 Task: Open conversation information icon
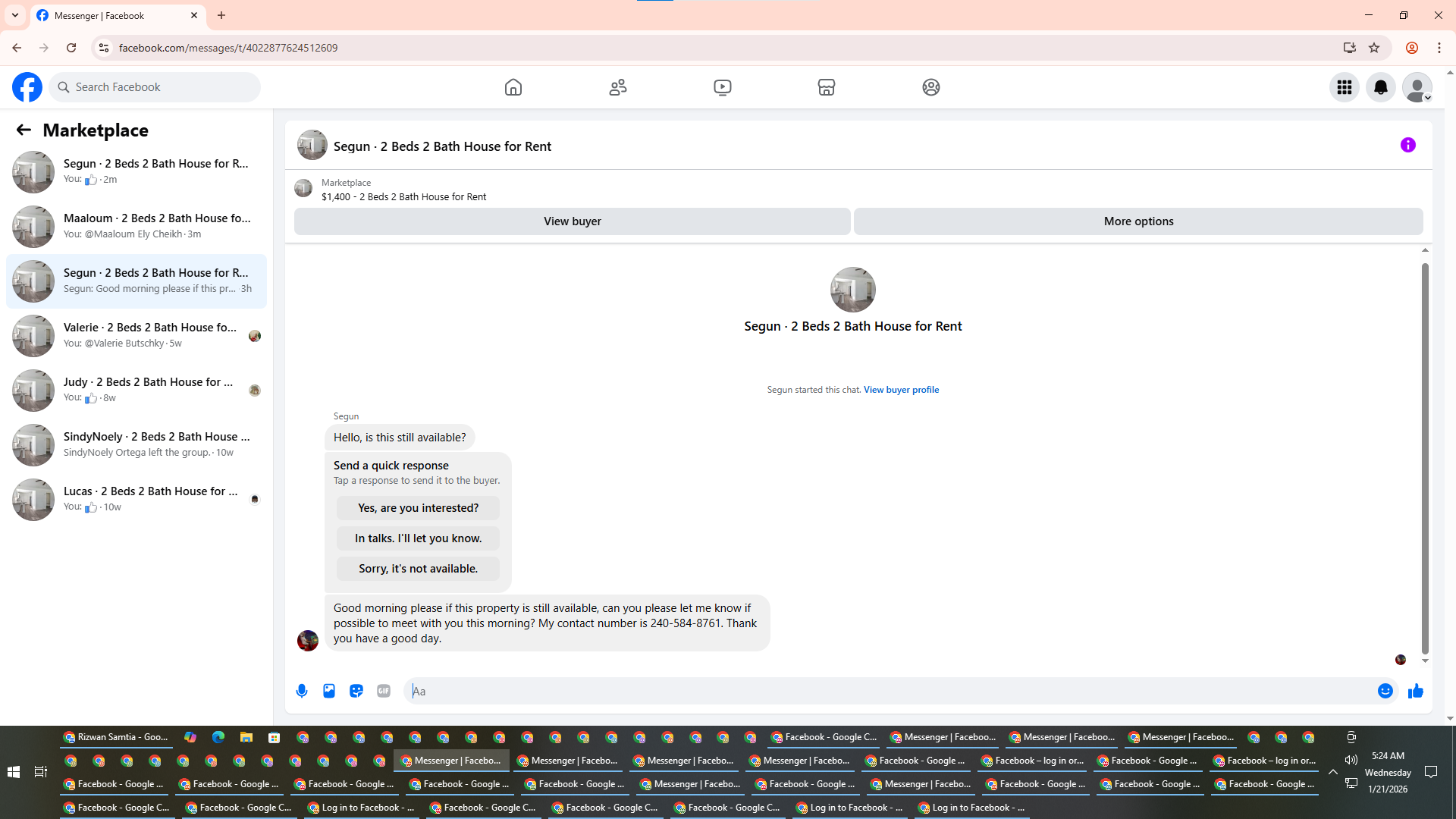tap(1407, 145)
